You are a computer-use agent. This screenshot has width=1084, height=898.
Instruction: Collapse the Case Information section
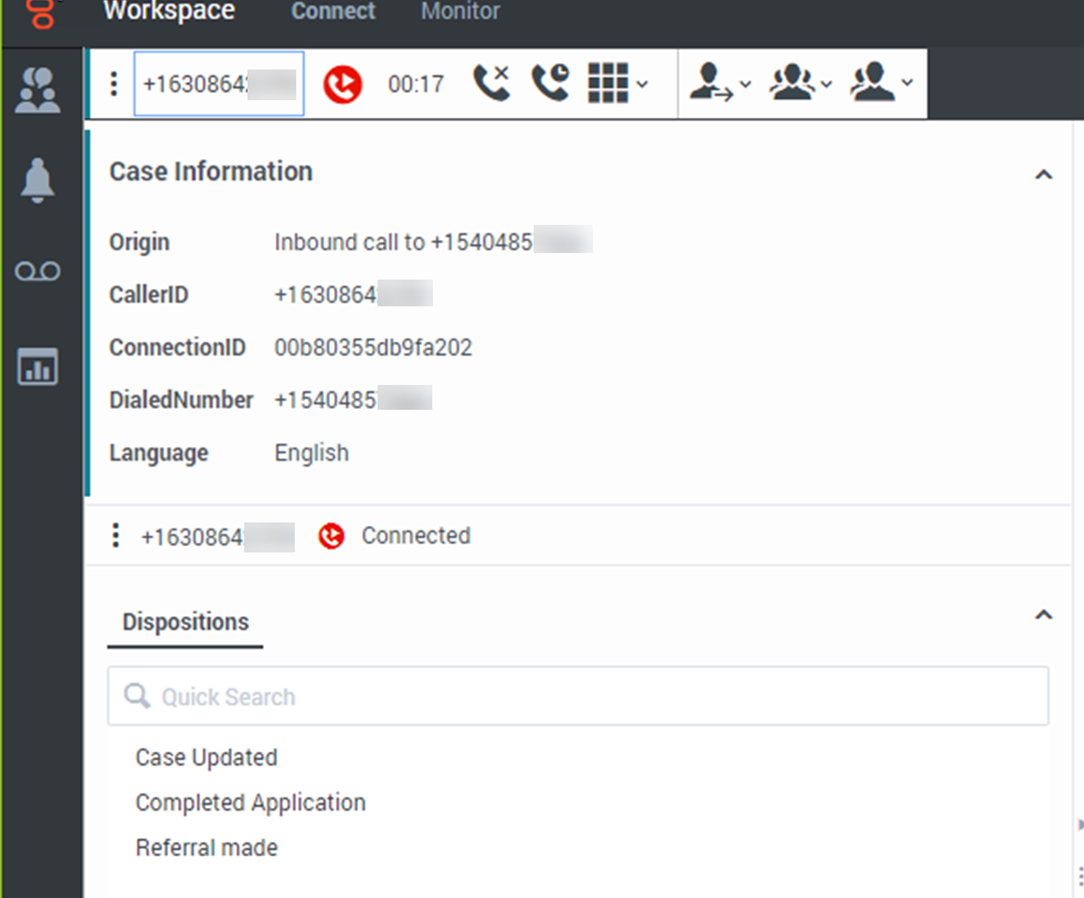1043,175
